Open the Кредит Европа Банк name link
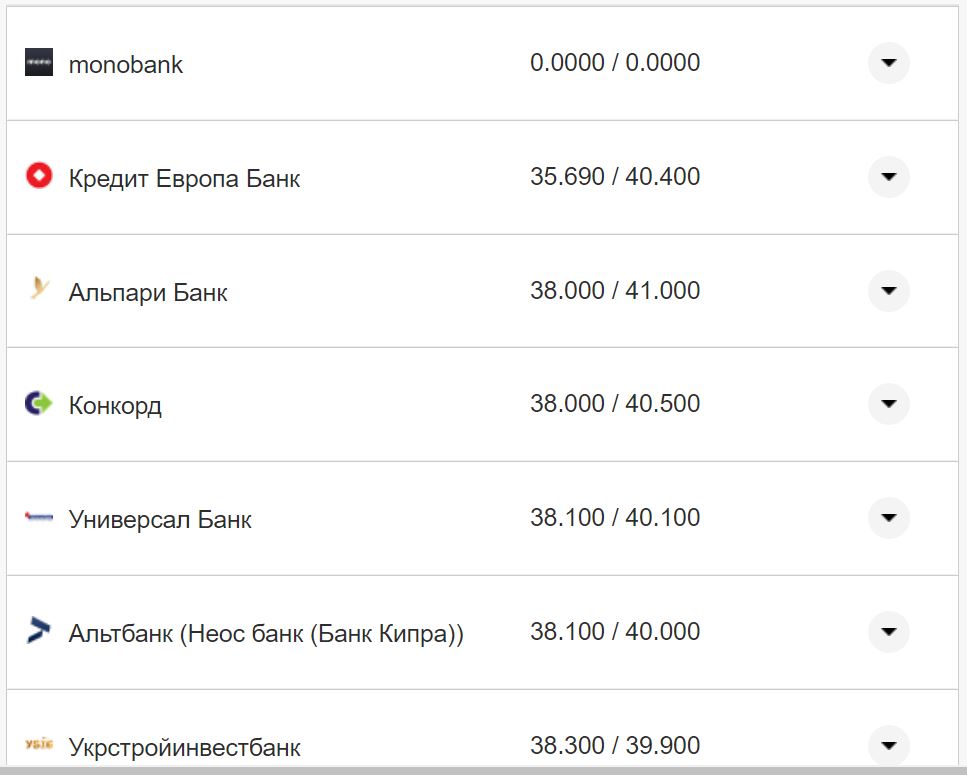The height and width of the screenshot is (775, 967). click(184, 179)
